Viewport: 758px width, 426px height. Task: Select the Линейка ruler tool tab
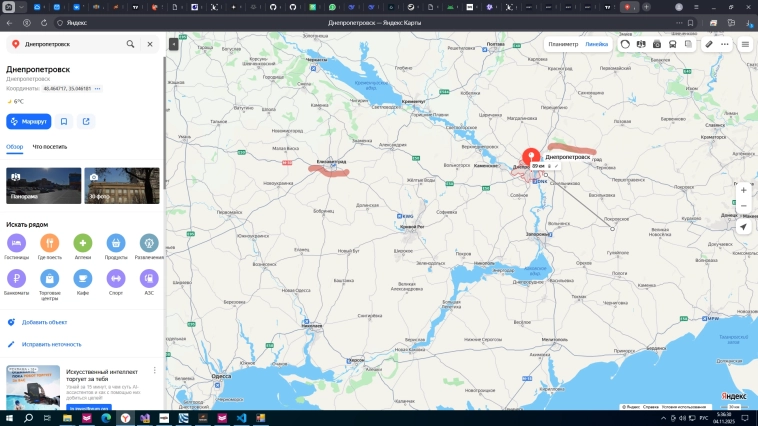597,44
